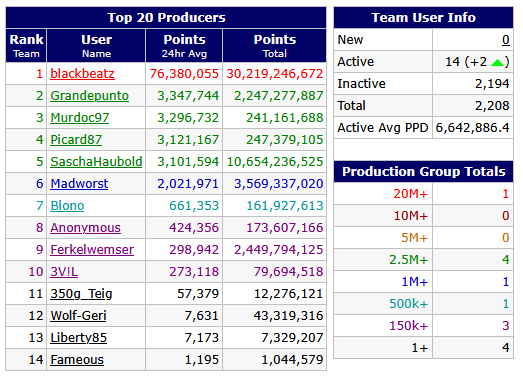The image size is (523, 379).
Task: Click the Rank Team column header
Action: pyautogui.click(x=26, y=45)
